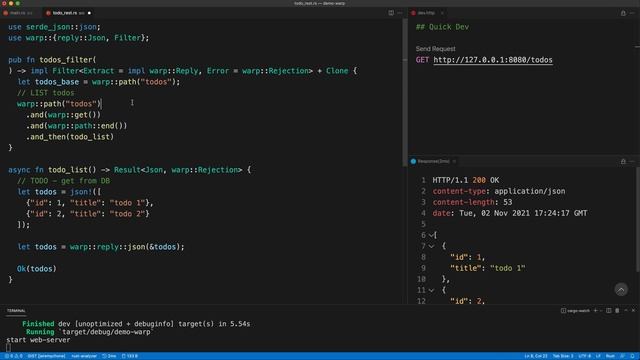Click the feedback icon in status bar
Image resolution: width=640 pixels, height=360 pixels.
(x=622, y=356)
